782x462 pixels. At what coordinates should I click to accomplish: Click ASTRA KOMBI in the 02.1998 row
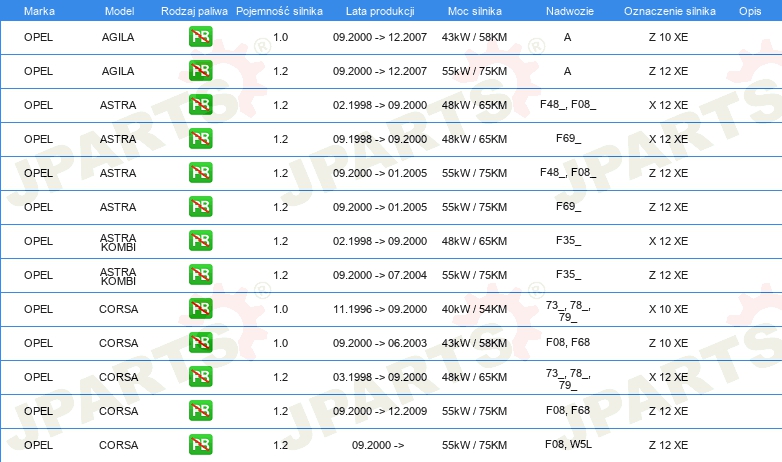[118, 242]
